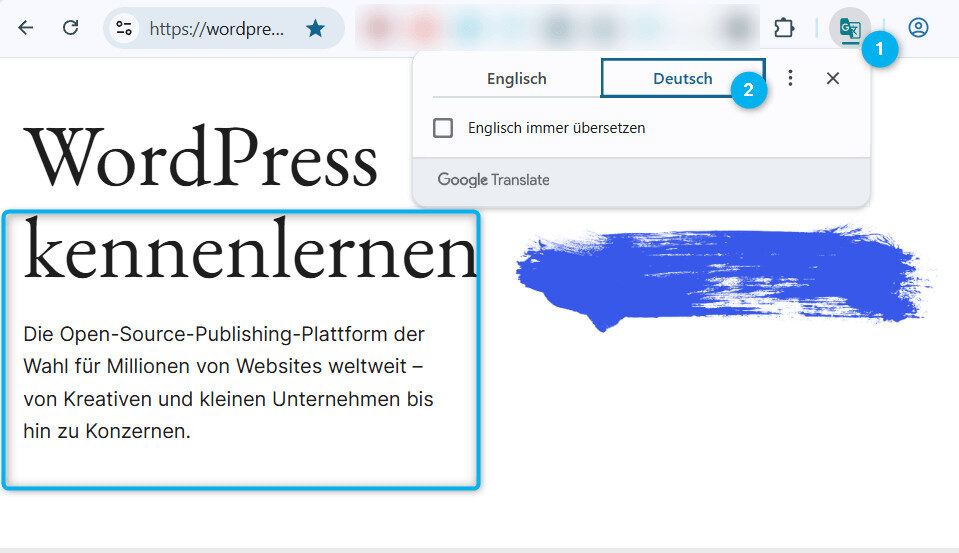
Task: Click the numbered badge 2 marker
Action: click(749, 90)
